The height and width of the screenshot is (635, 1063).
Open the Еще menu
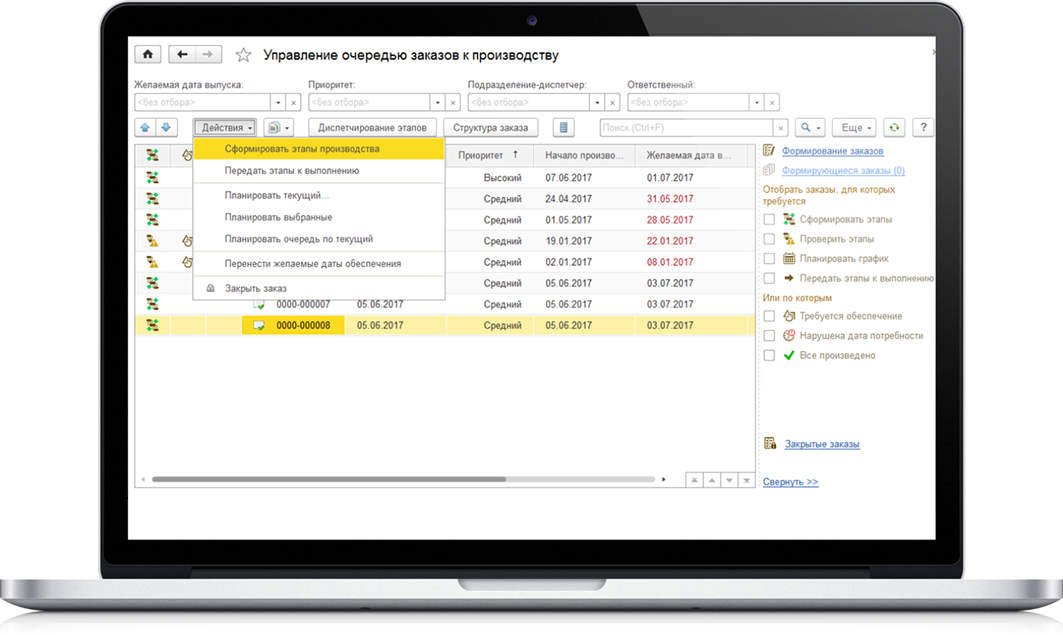coord(854,127)
